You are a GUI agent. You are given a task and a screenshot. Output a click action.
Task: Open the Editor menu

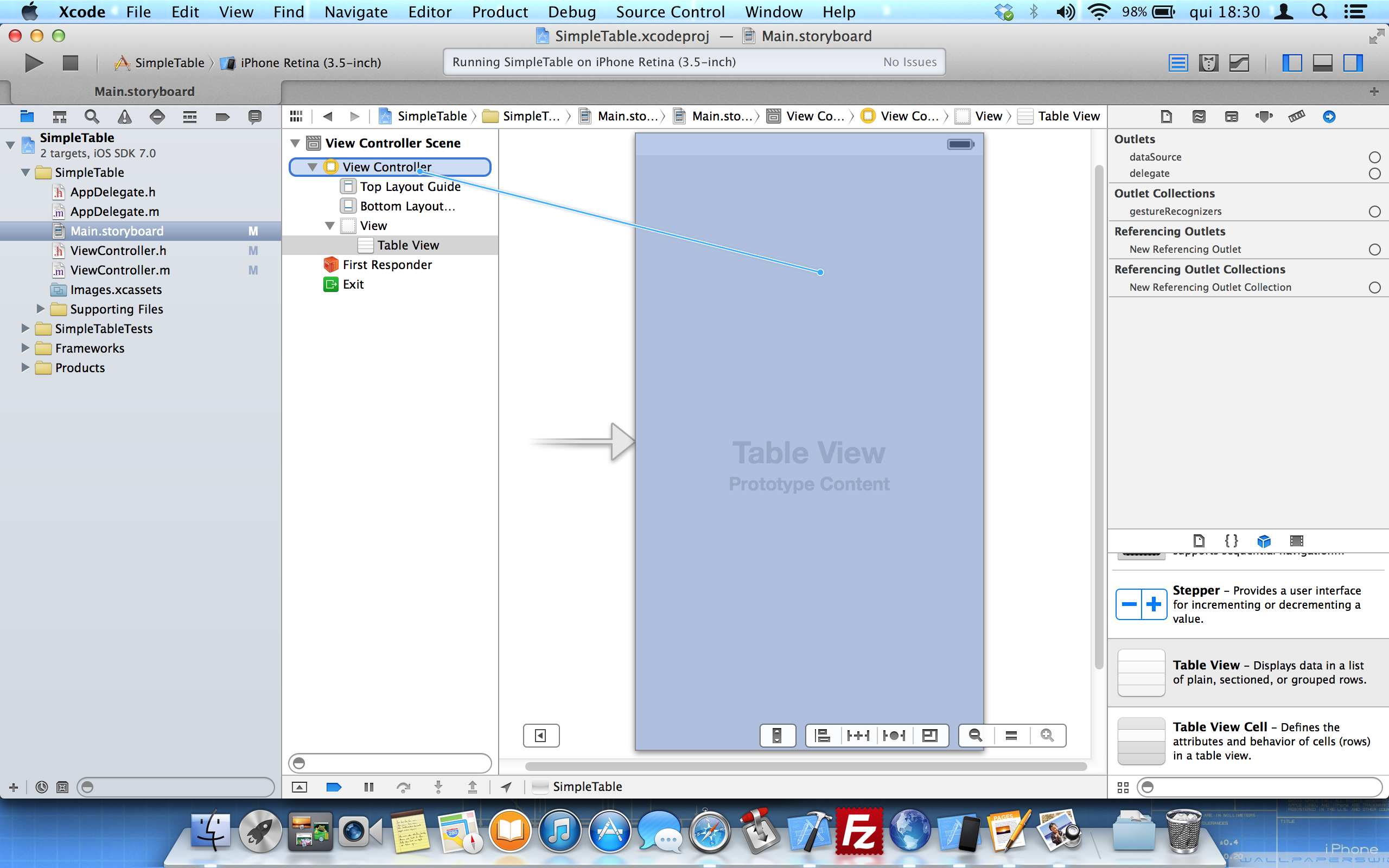(x=430, y=11)
